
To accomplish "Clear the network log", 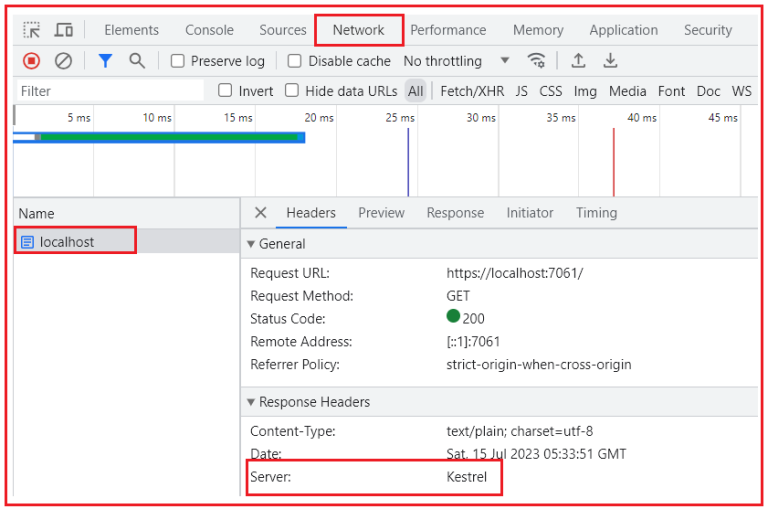I will pyautogui.click(x=63, y=61).
